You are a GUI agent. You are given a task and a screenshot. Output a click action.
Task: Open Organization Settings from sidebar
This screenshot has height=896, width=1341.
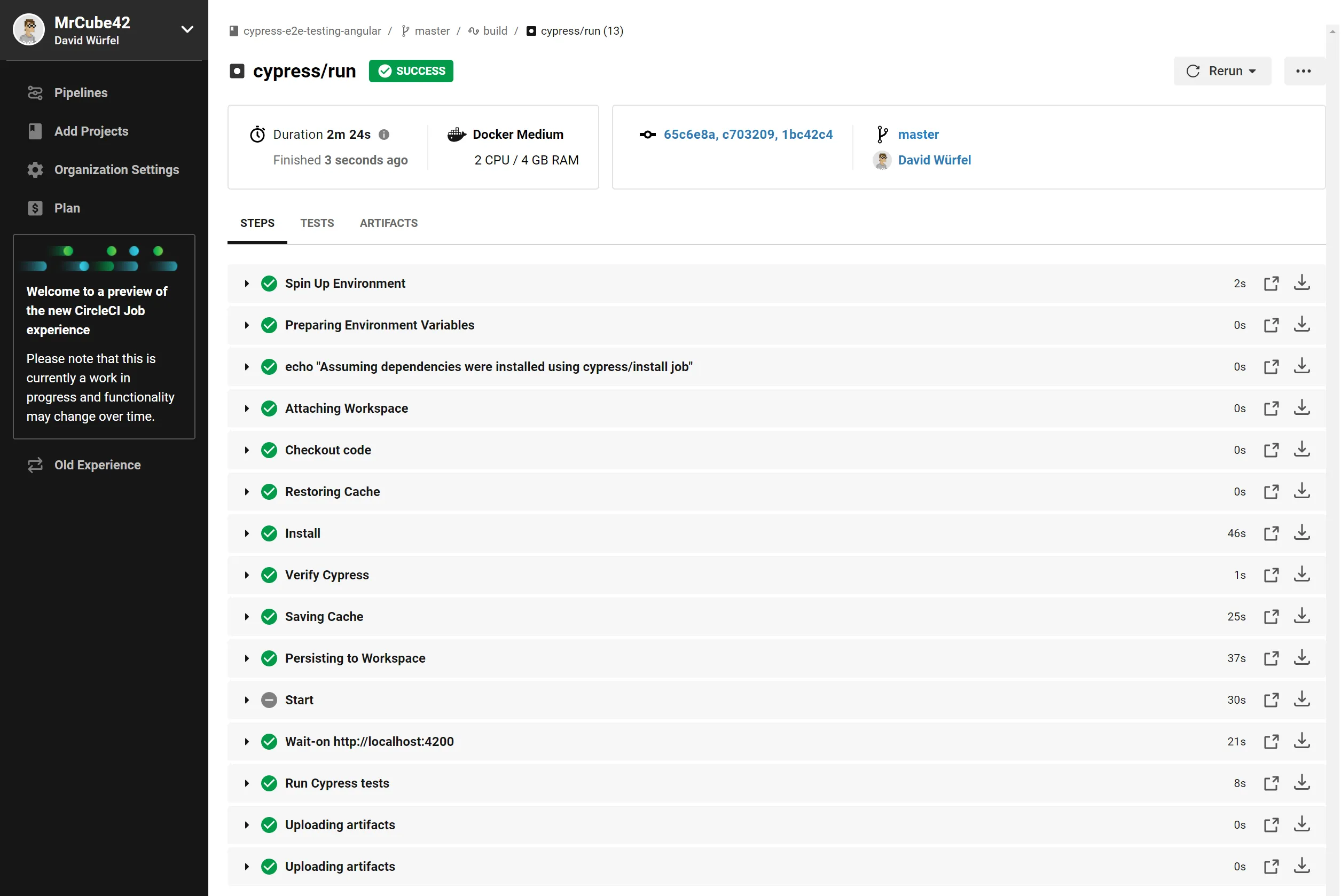(116, 169)
